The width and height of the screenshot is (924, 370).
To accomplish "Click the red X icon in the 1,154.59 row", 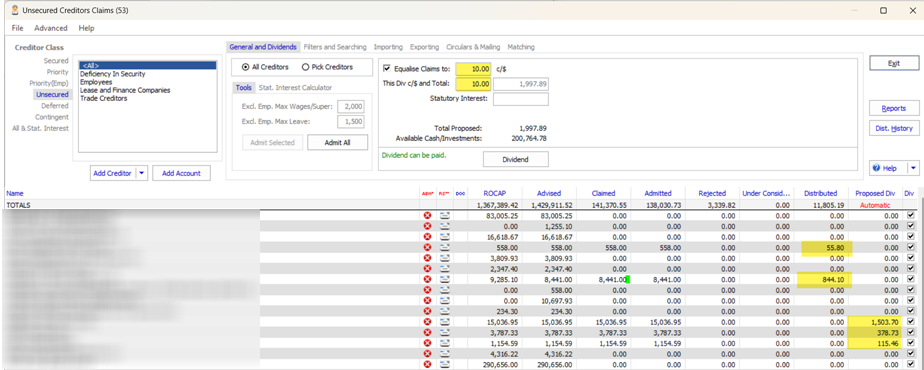I will [x=428, y=343].
